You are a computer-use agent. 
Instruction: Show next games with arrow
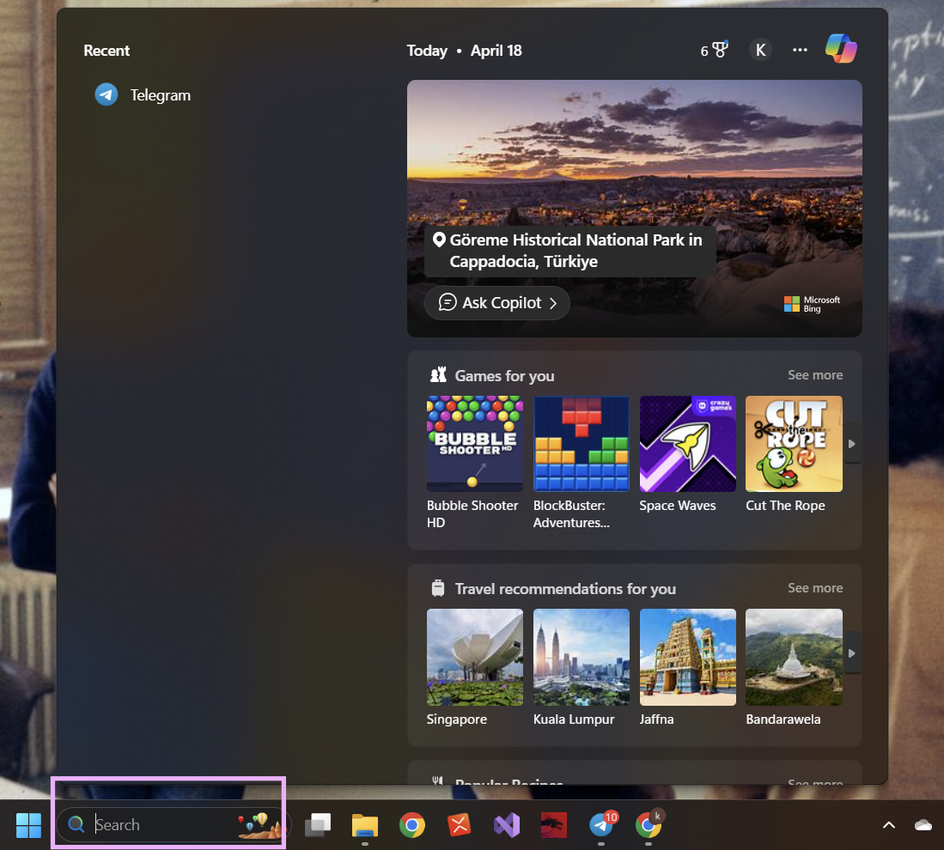point(852,444)
